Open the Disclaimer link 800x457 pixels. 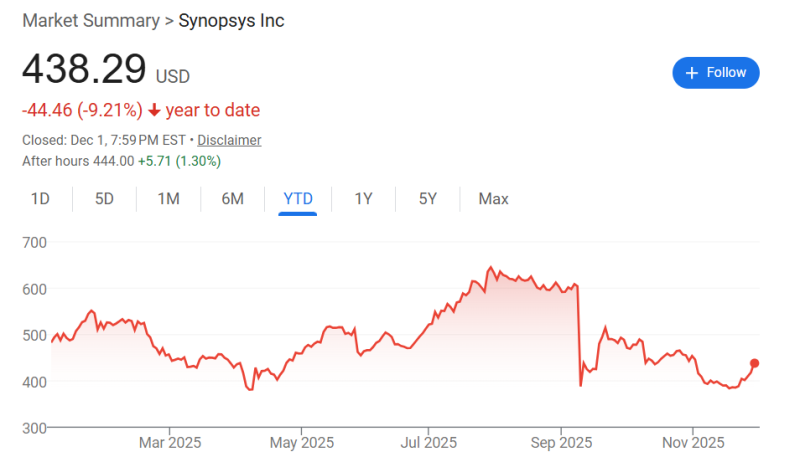click(x=229, y=140)
